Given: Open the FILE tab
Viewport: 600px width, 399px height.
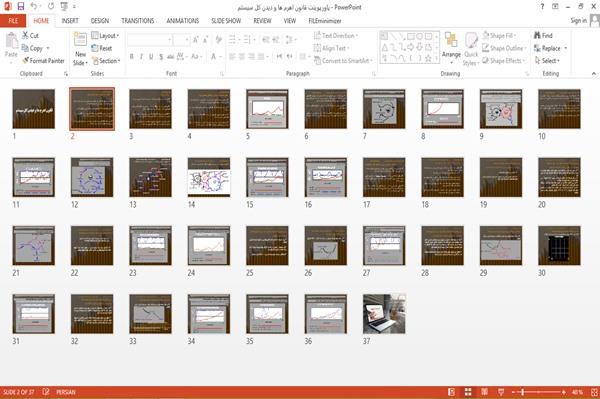Looking at the screenshot, I should (13, 21).
